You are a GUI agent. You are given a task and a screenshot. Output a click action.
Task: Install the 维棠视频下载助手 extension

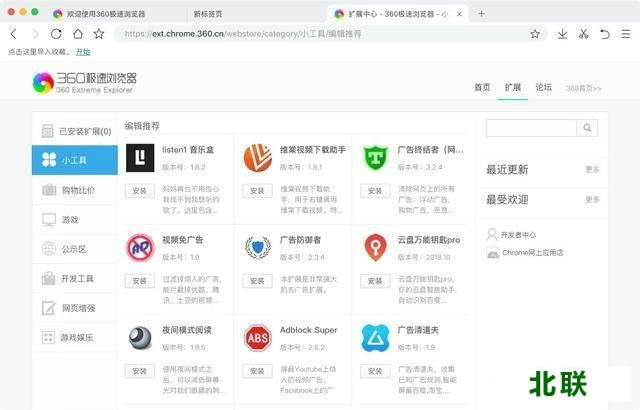pos(257,191)
